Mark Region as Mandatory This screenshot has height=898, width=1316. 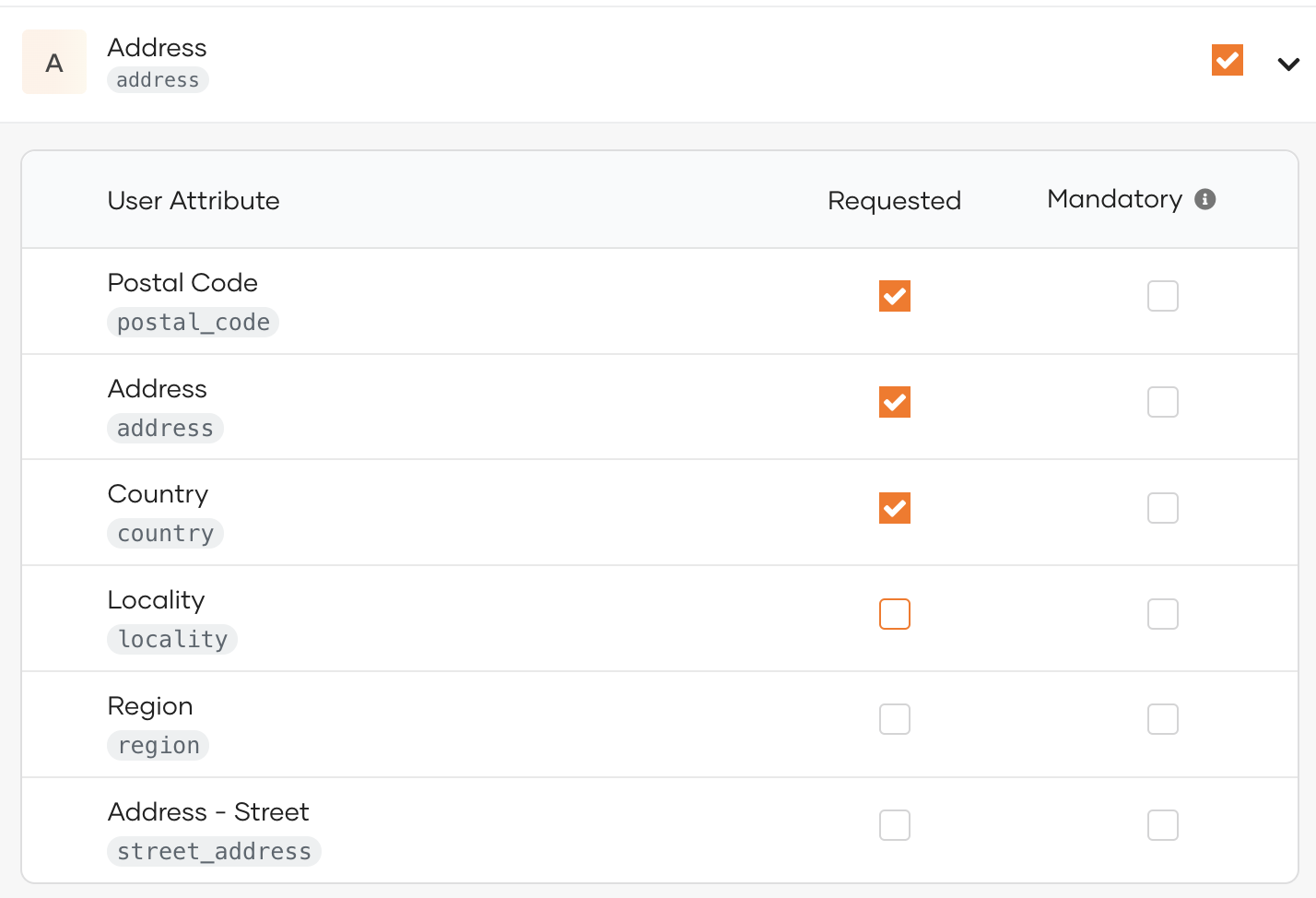[x=1163, y=719]
